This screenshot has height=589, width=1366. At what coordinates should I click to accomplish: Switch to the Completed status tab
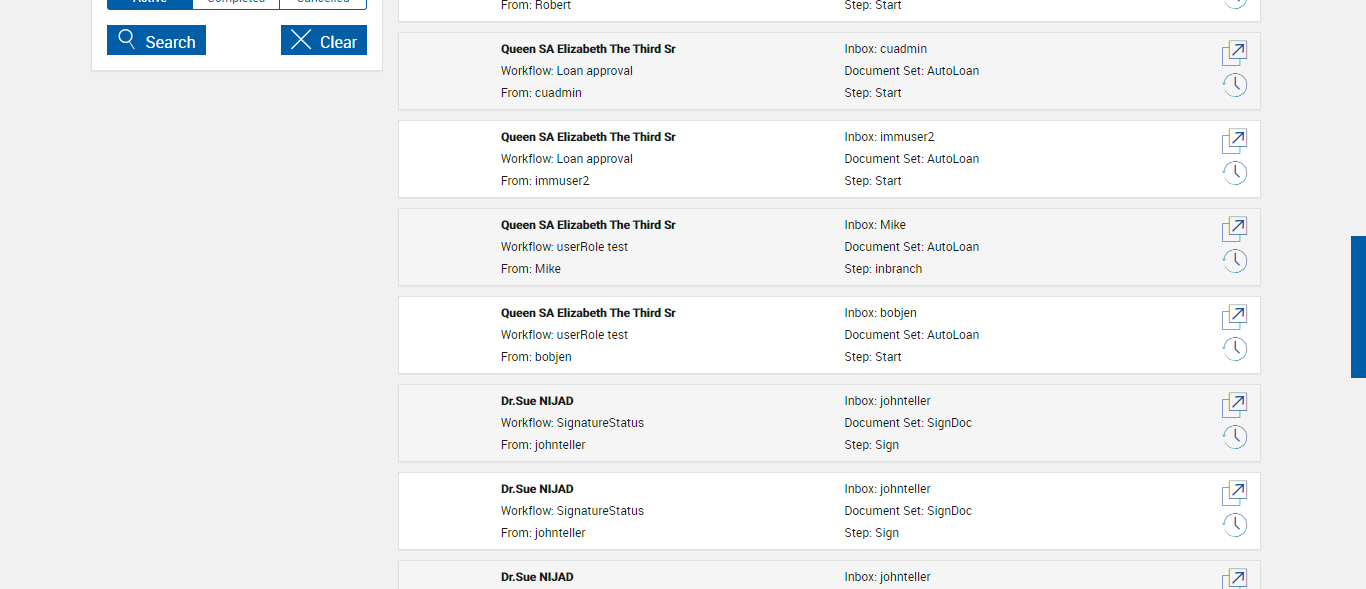(236, 3)
